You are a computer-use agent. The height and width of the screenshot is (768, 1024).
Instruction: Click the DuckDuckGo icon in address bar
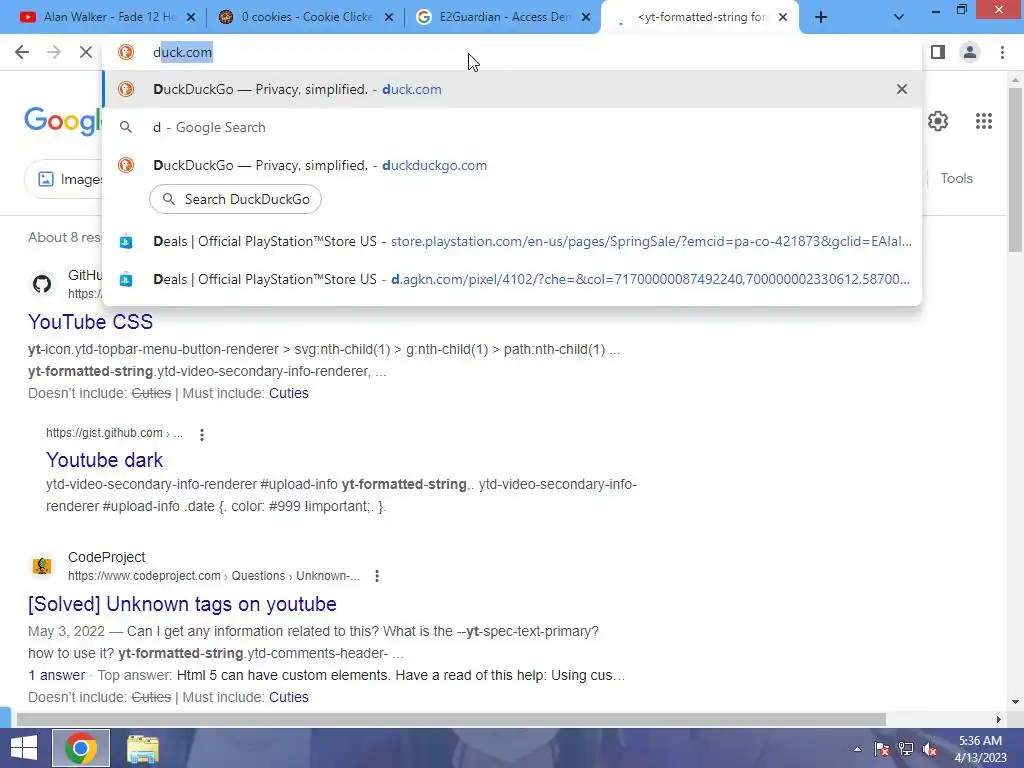126,52
